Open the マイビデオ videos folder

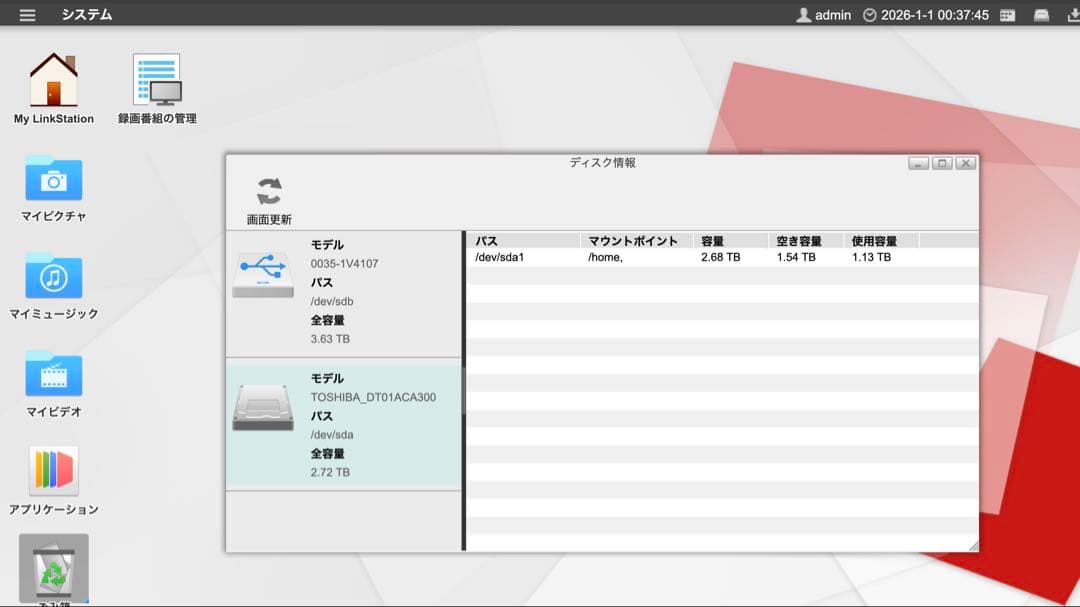(50, 375)
